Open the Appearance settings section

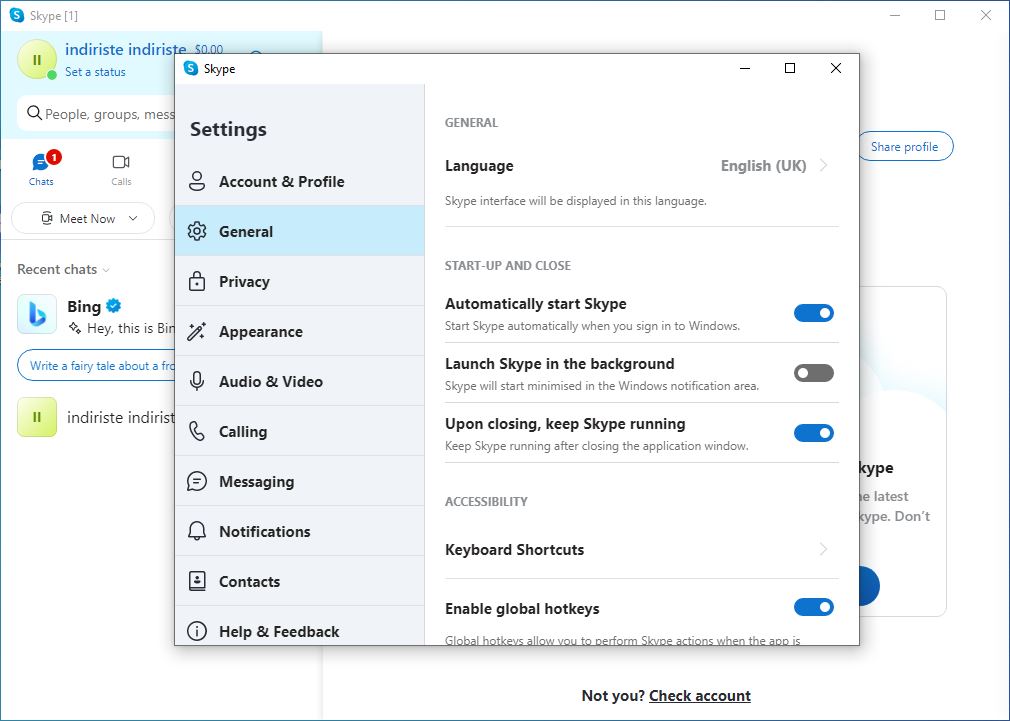coord(300,331)
